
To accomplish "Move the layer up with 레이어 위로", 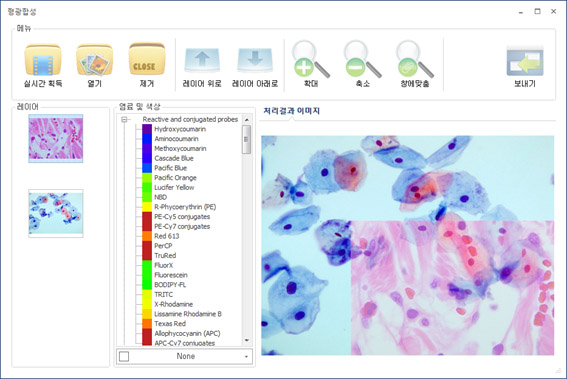I will (x=202, y=60).
